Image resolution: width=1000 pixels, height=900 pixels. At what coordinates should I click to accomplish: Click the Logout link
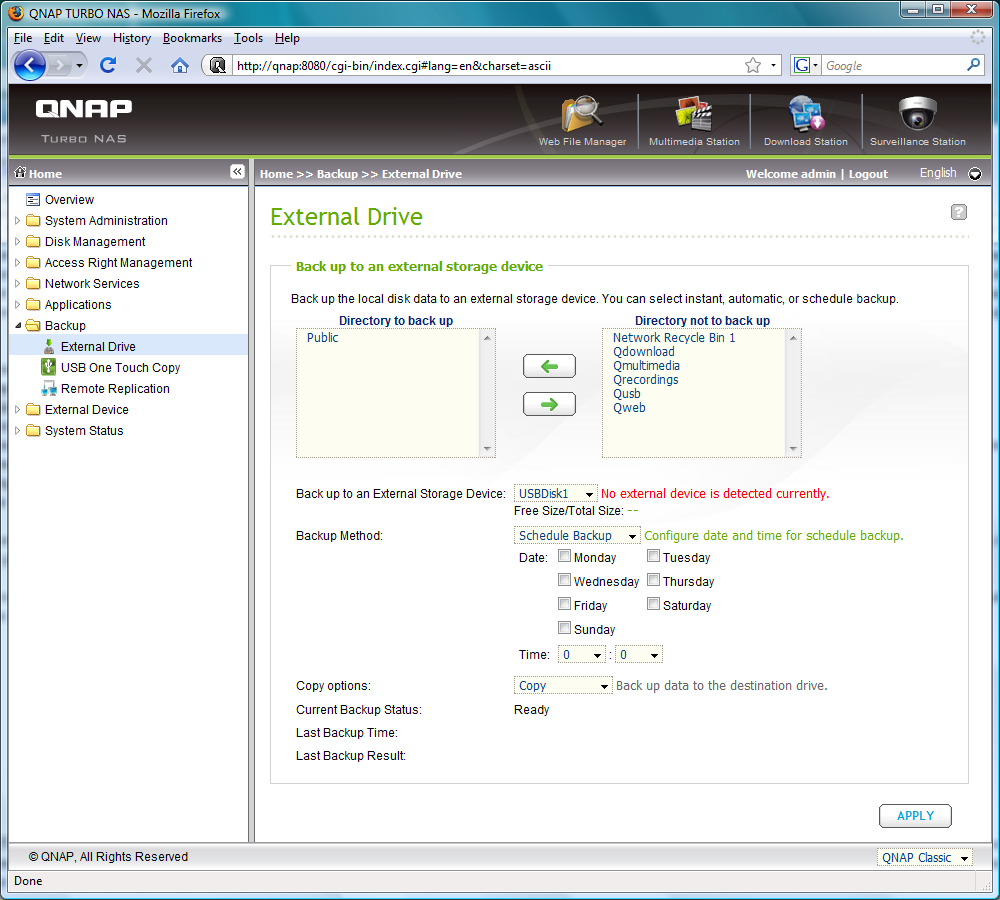pos(868,174)
